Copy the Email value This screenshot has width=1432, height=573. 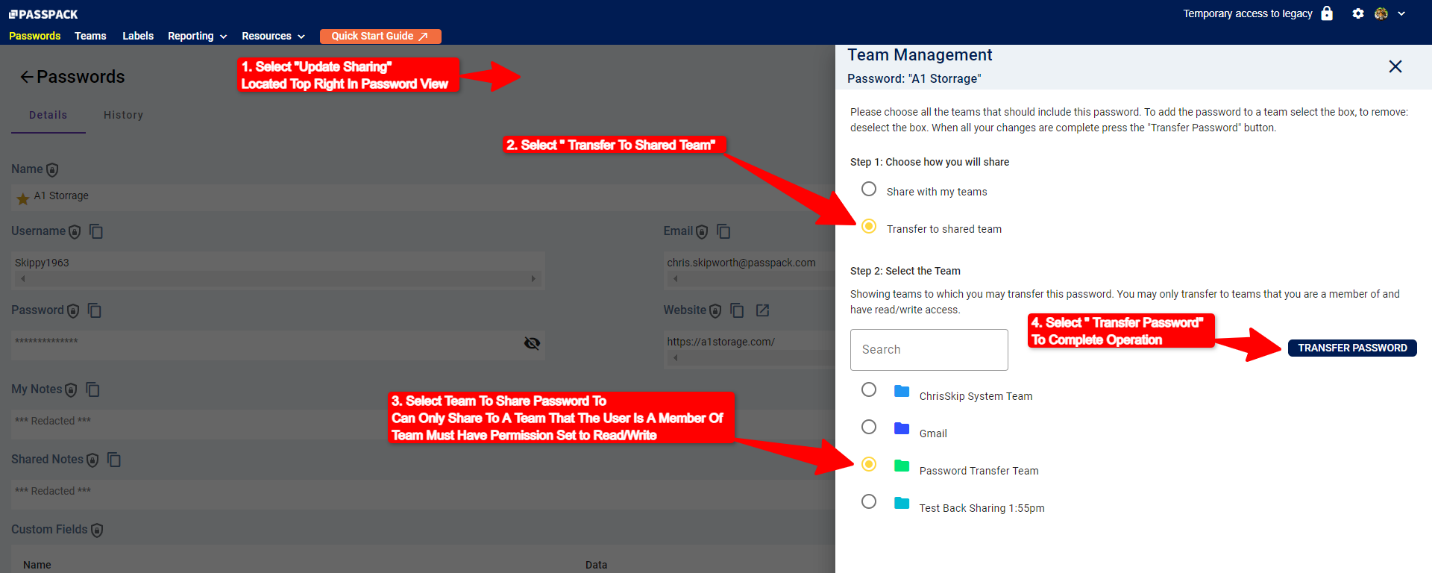click(724, 232)
